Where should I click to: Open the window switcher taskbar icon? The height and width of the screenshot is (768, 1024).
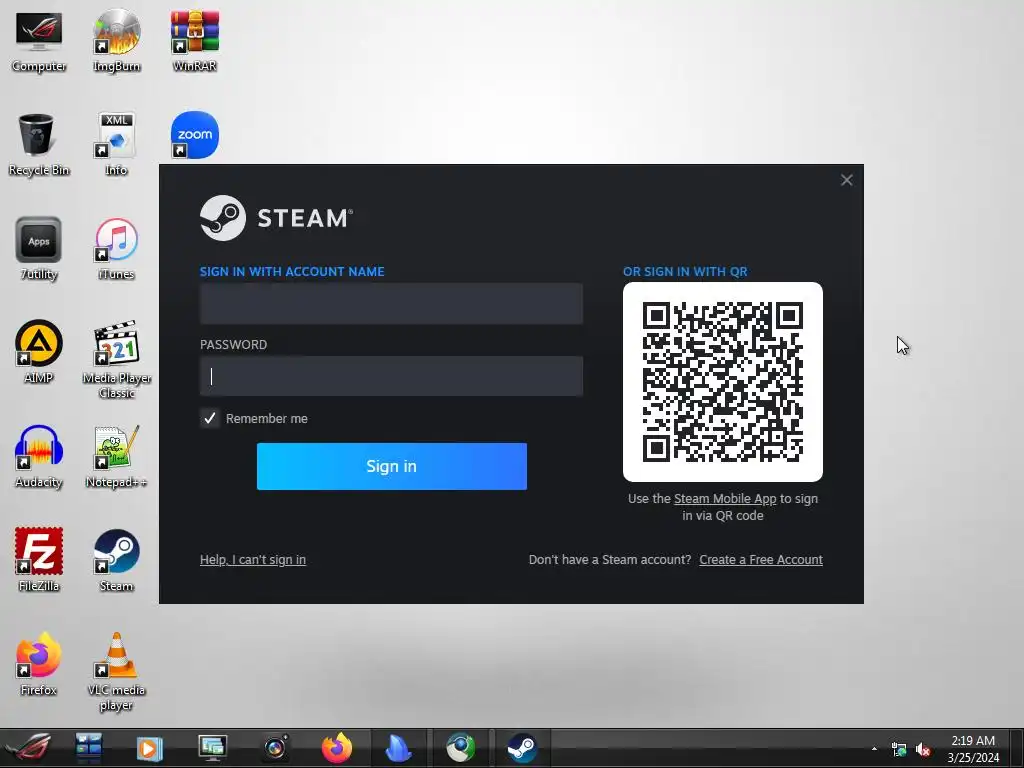88,748
